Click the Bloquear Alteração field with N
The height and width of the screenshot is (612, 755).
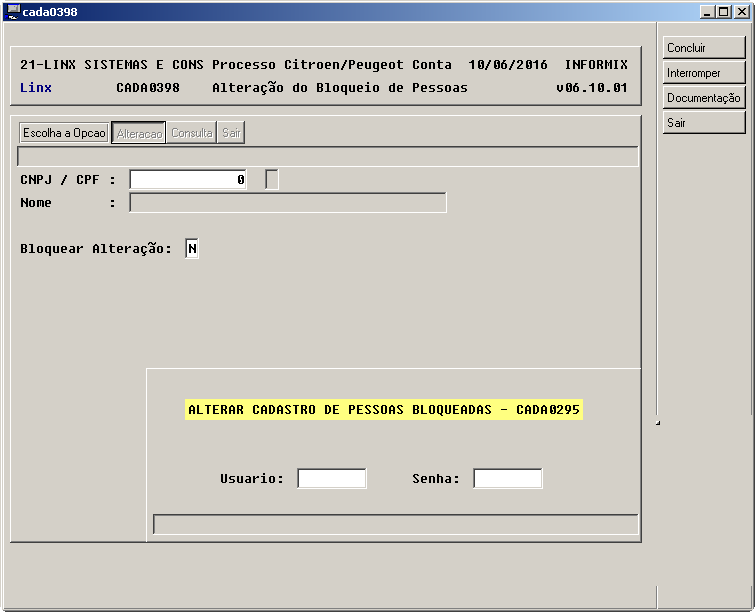pos(192,248)
